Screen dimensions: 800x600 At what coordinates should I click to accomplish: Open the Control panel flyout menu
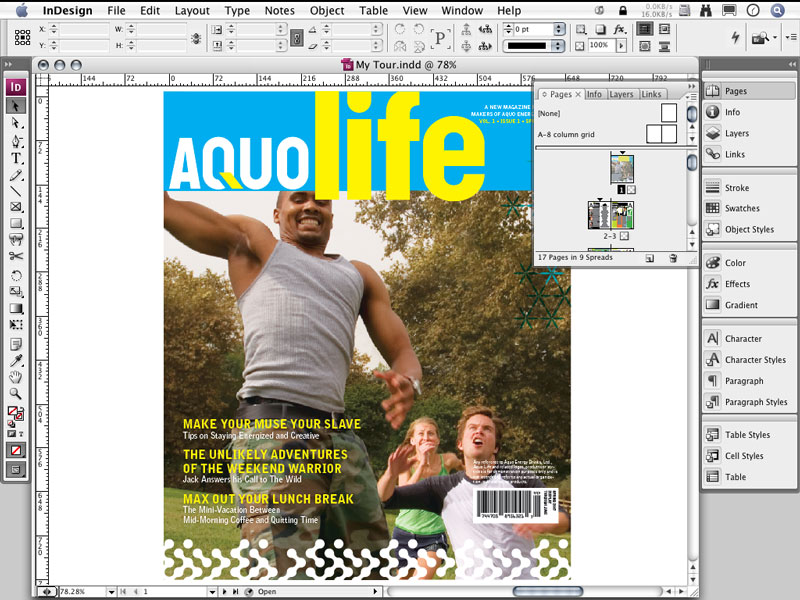click(x=791, y=37)
